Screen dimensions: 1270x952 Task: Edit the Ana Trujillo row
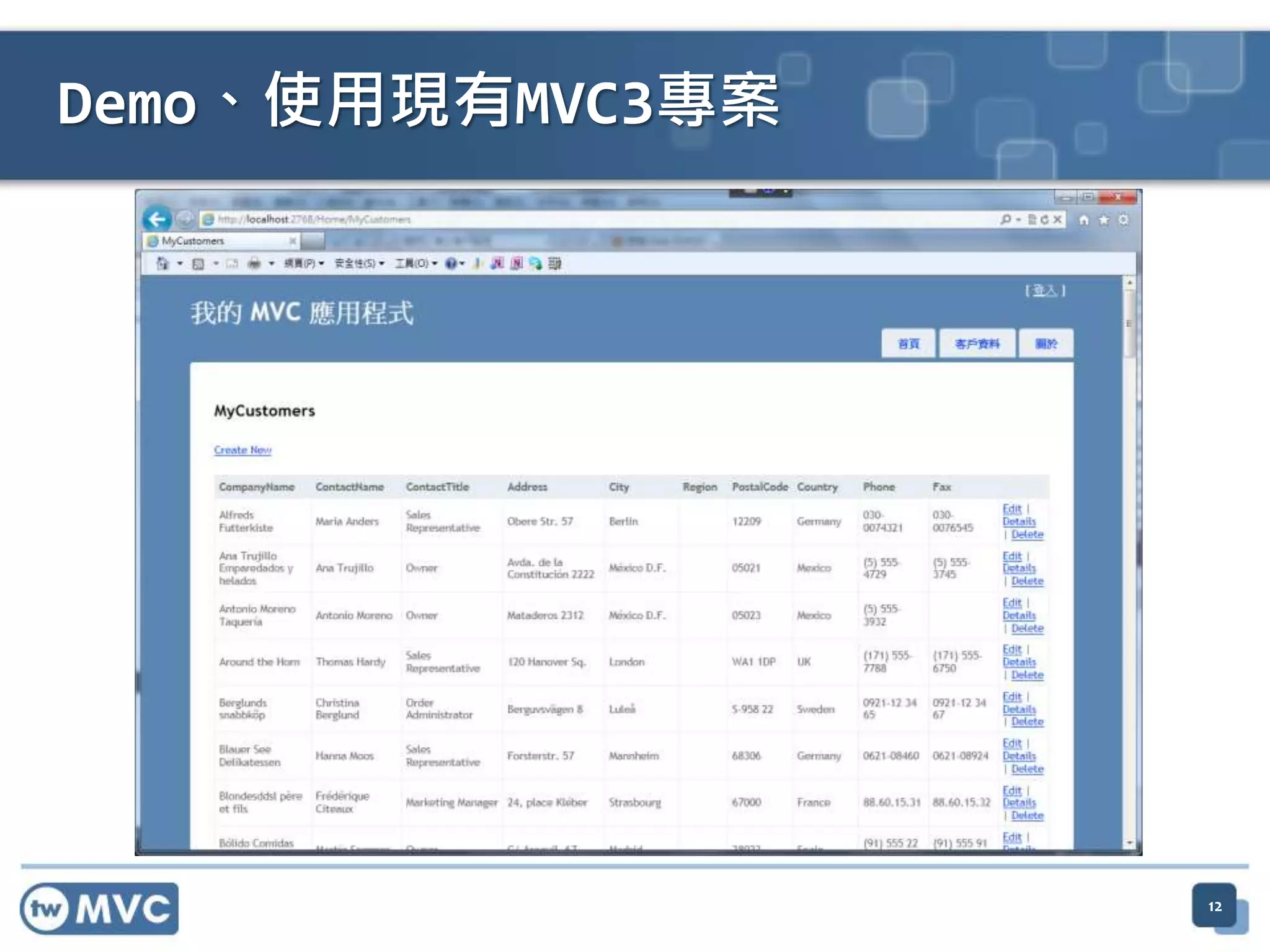click(x=1011, y=556)
